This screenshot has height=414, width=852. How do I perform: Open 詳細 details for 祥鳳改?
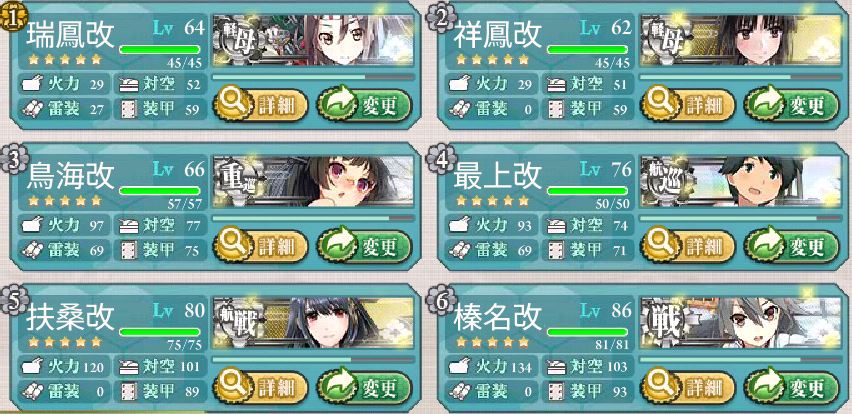tap(688, 105)
